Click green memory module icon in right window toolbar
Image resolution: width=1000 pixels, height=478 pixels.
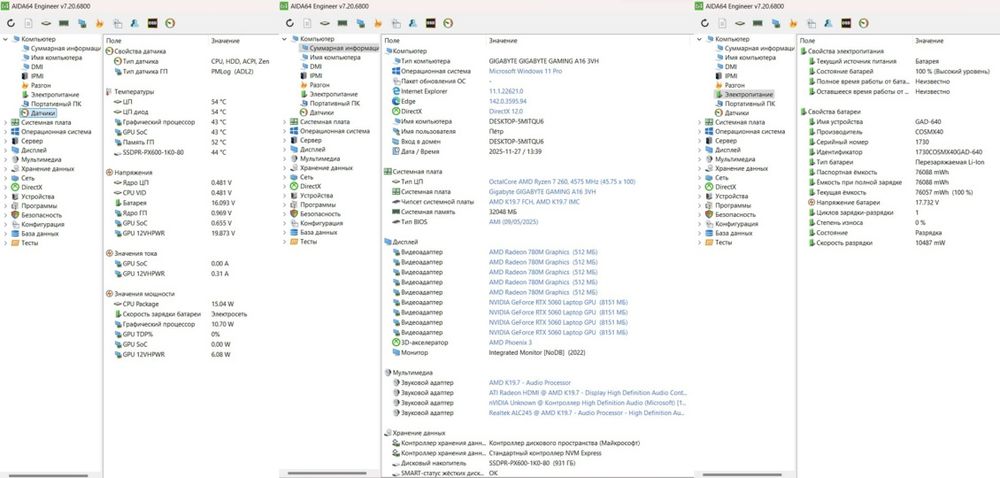758,23
